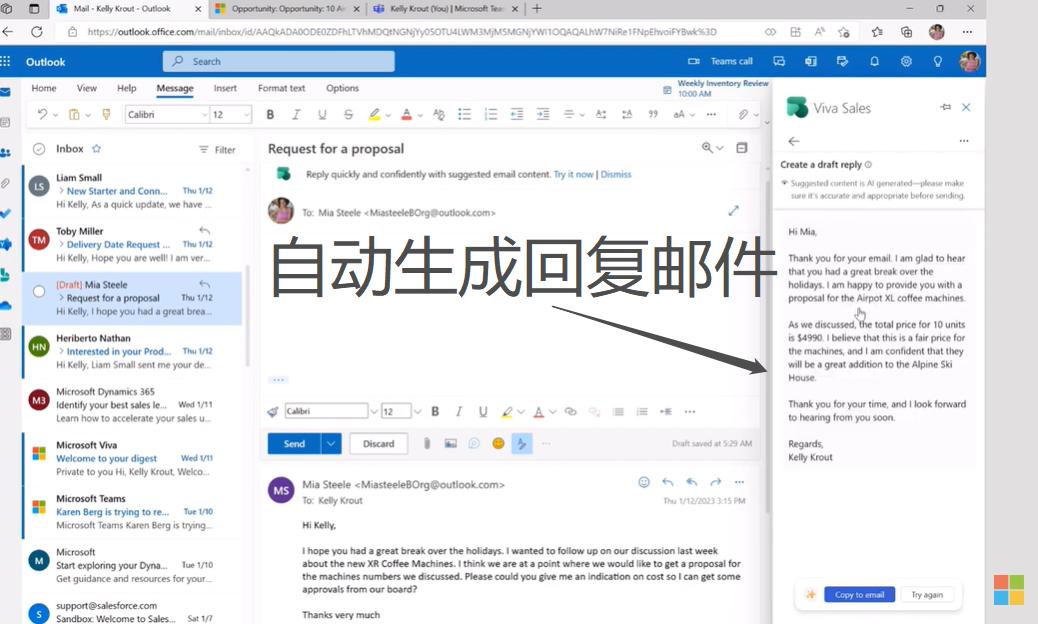The height and width of the screenshot is (624, 1038).
Task: Open the Help tab
Action: pyautogui.click(x=126, y=88)
